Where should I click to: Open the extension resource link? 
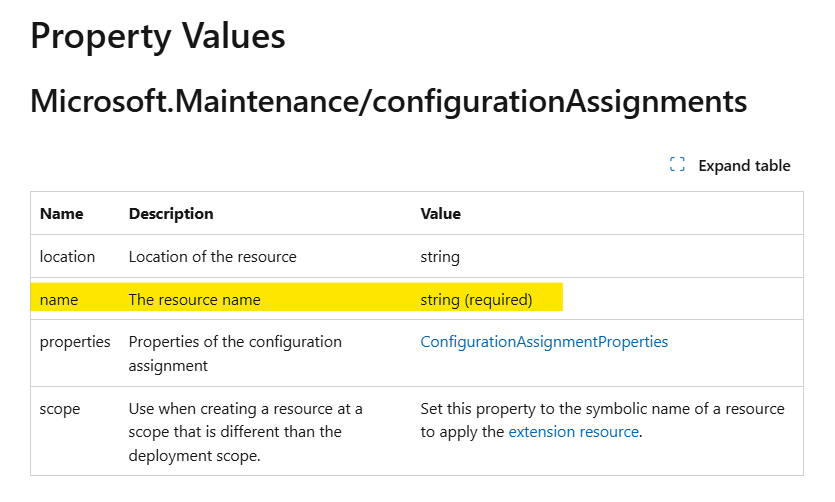[574, 431]
